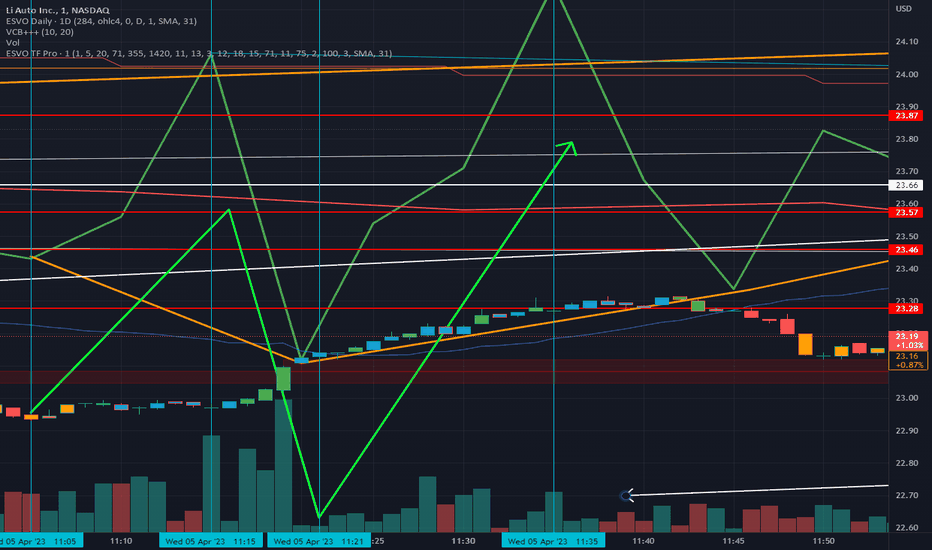
Task: Click the ray anchor handle near 11:39
Action: coord(626,495)
